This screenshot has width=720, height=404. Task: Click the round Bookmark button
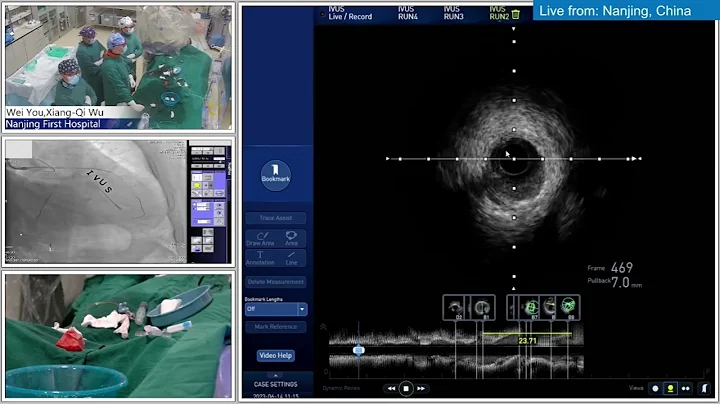pyautogui.click(x=276, y=175)
